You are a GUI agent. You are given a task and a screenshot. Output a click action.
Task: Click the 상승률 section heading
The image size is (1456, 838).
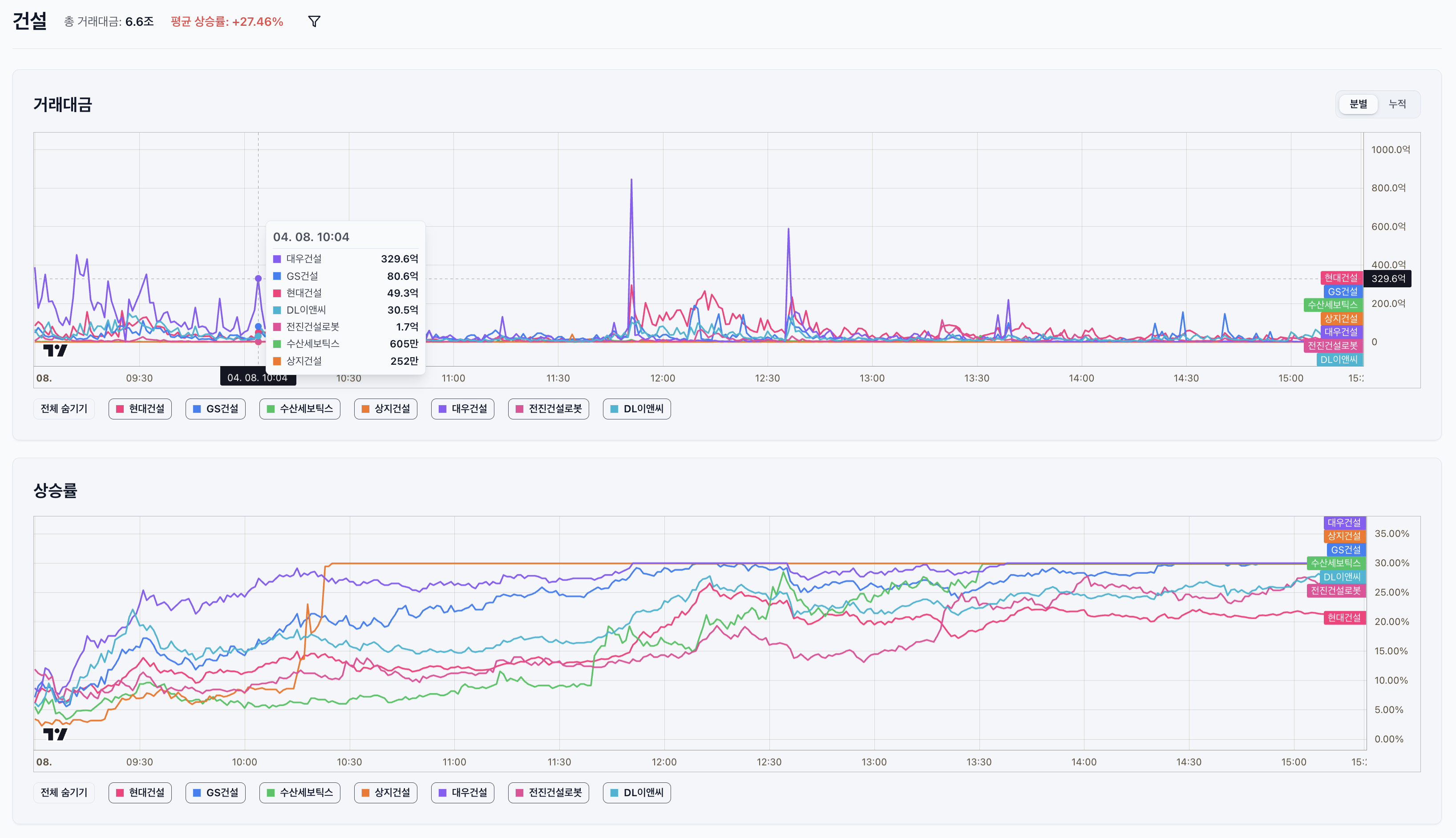click(x=55, y=490)
